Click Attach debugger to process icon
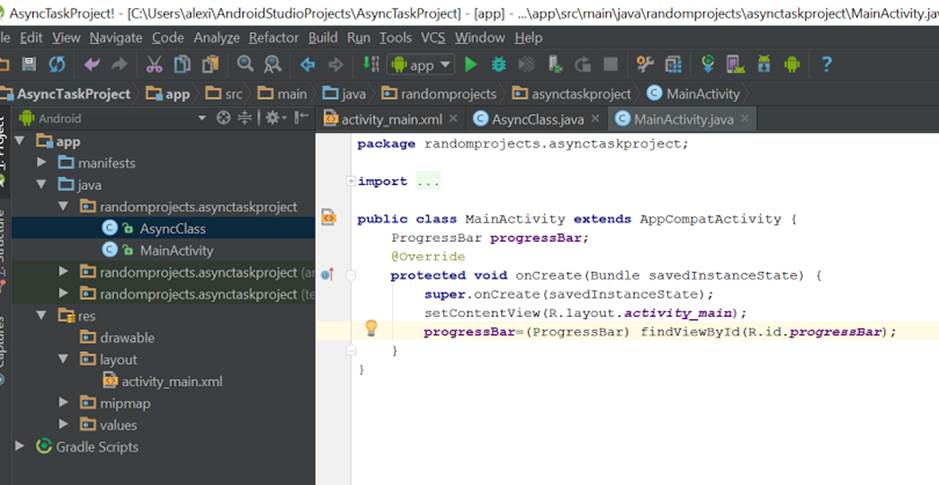 click(x=555, y=64)
